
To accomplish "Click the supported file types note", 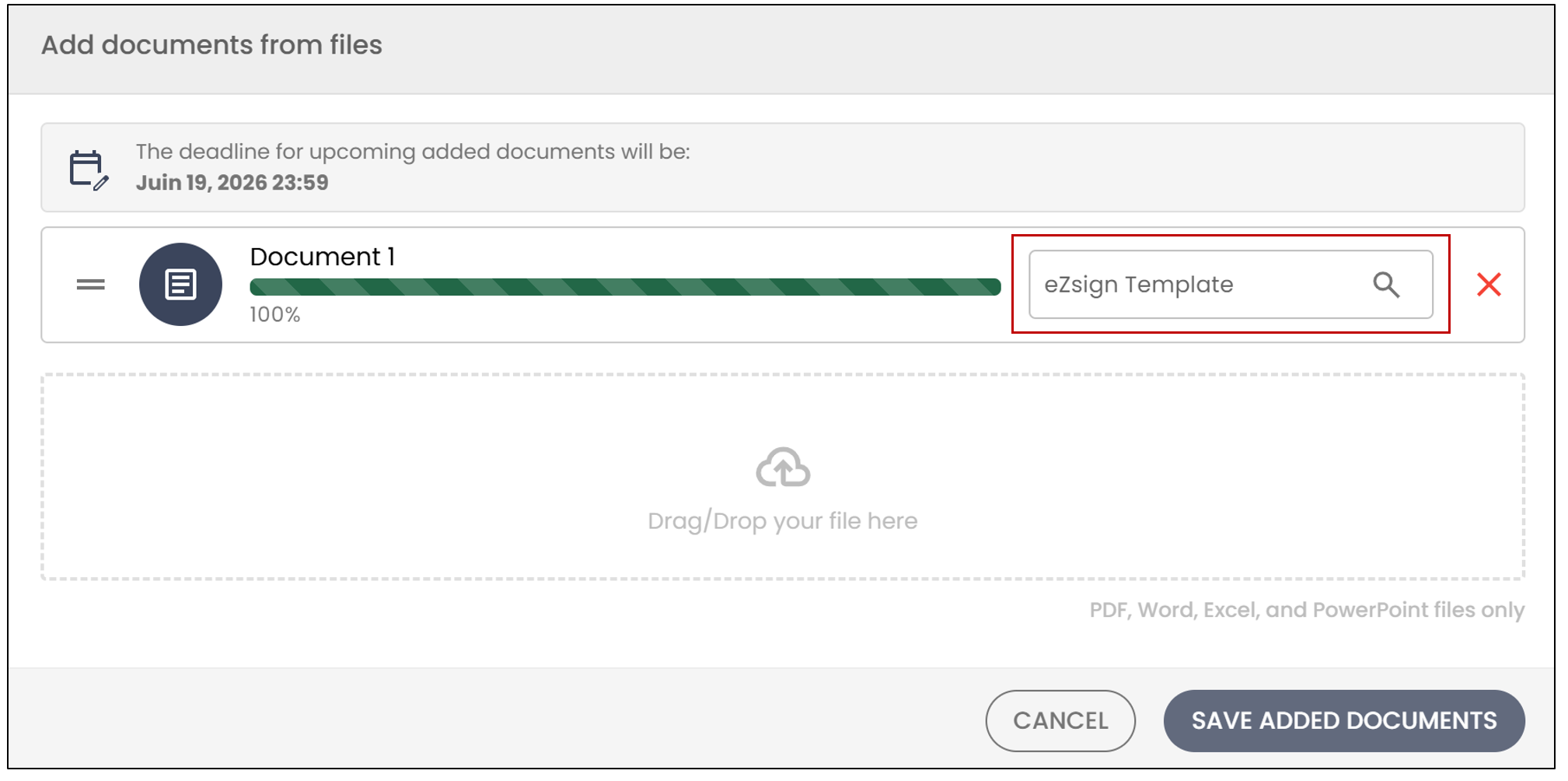I will coord(1307,610).
